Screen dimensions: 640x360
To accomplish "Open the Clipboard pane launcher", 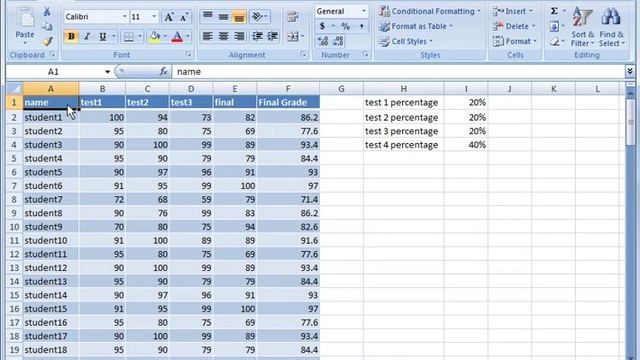I will click(x=52, y=54).
